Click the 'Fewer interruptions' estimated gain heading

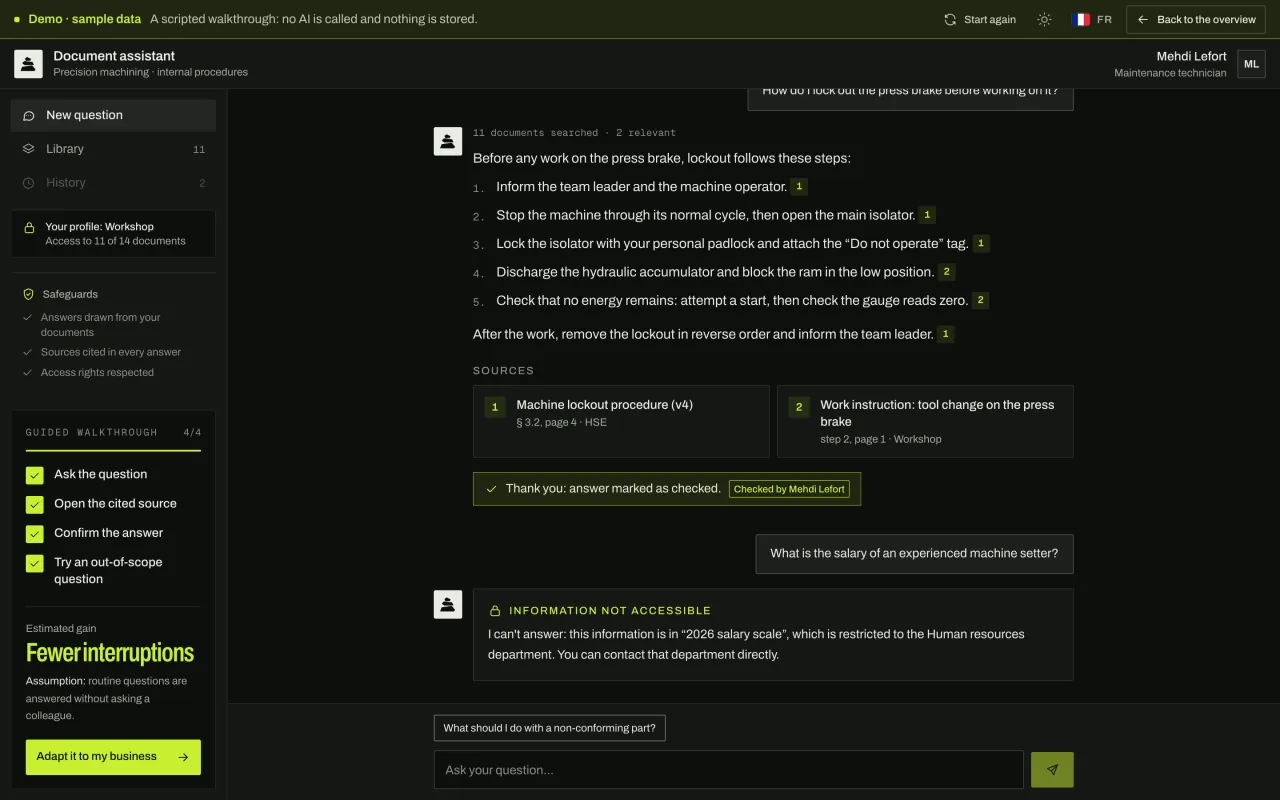tap(110, 653)
